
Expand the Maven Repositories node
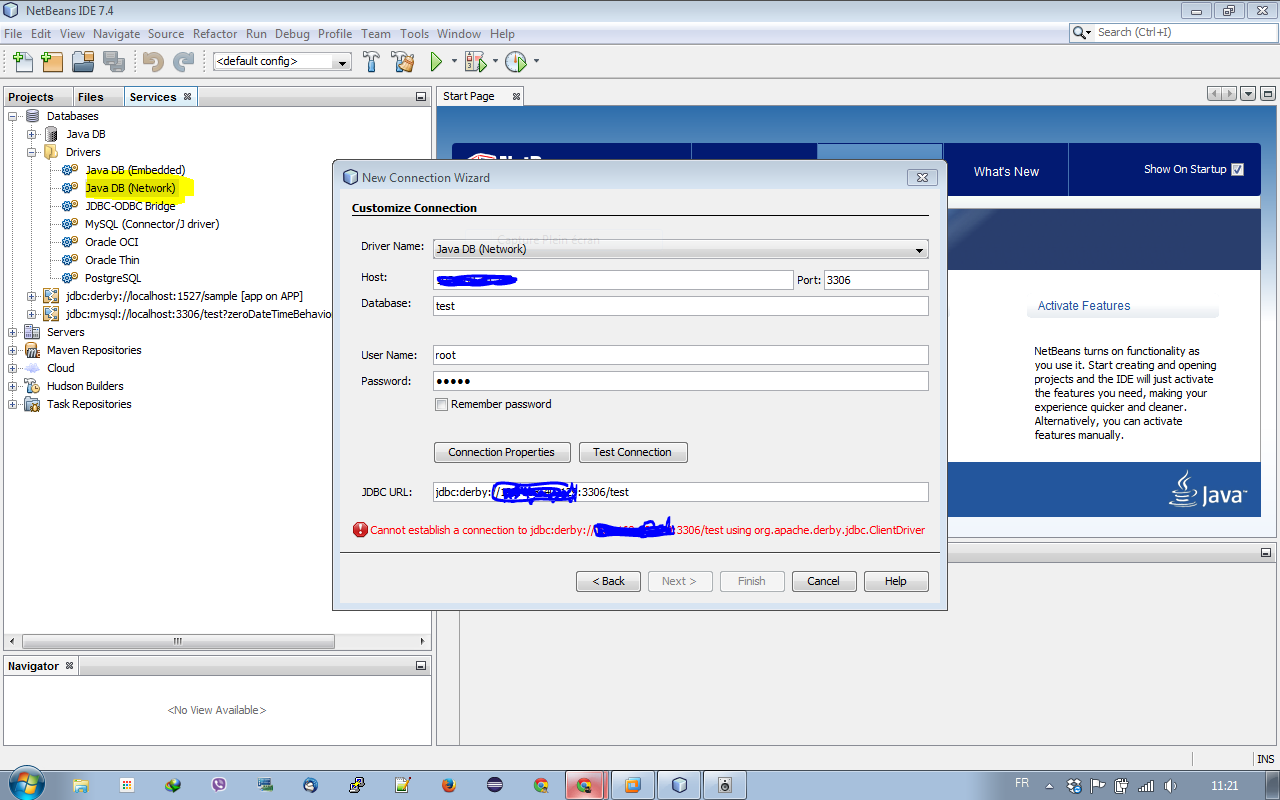[x=13, y=350]
